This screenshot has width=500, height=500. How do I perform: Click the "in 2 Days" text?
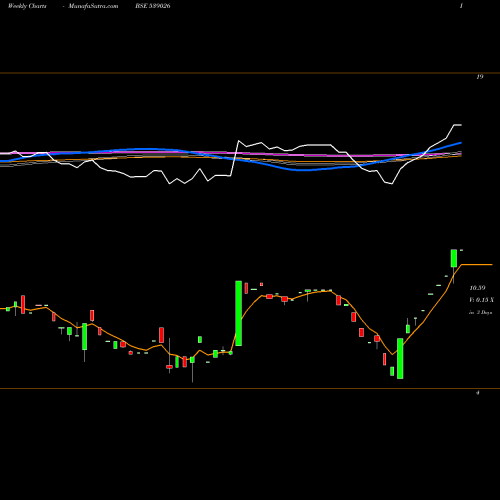(480, 313)
